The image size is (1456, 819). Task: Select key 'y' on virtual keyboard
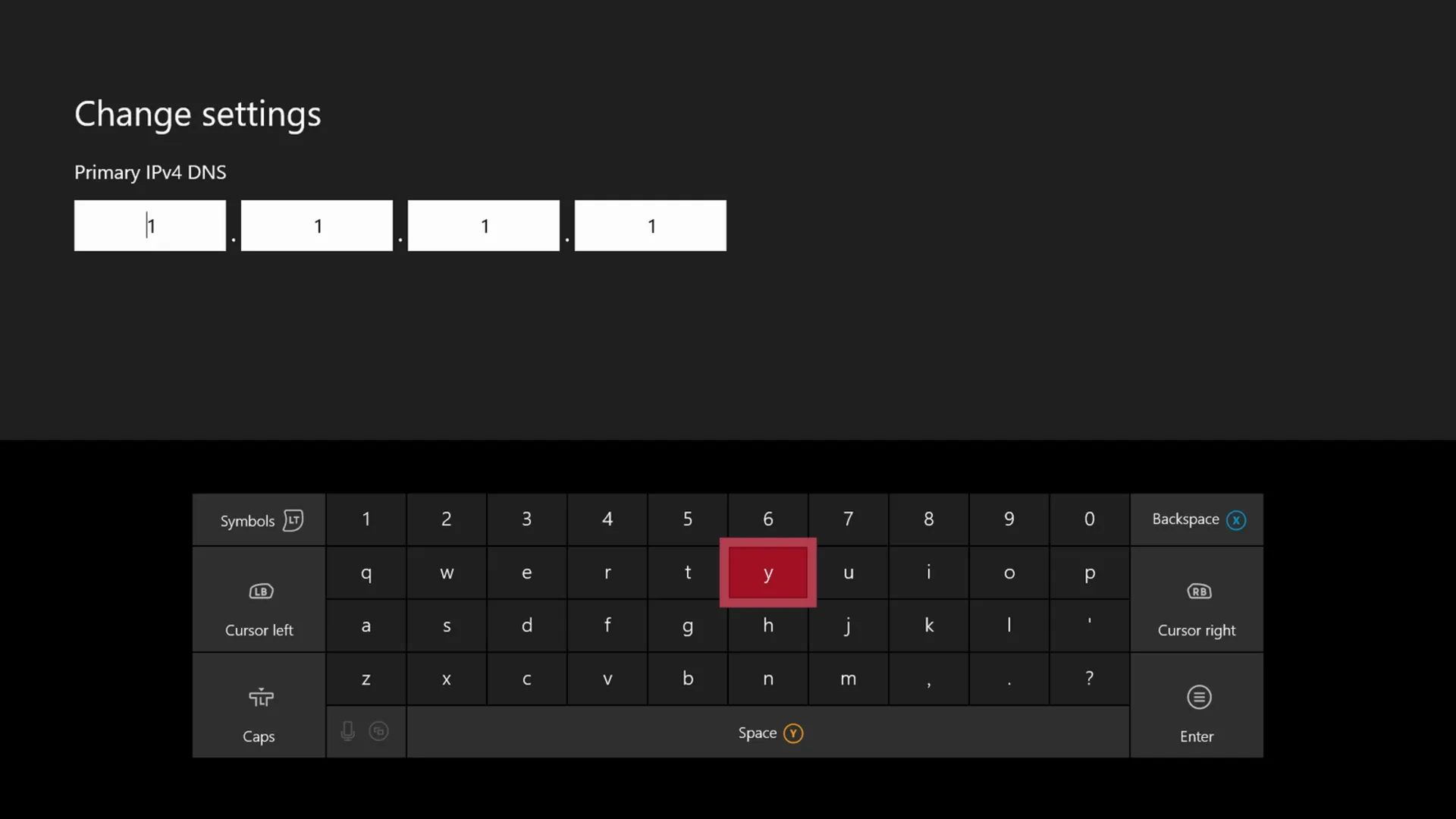[768, 572]
